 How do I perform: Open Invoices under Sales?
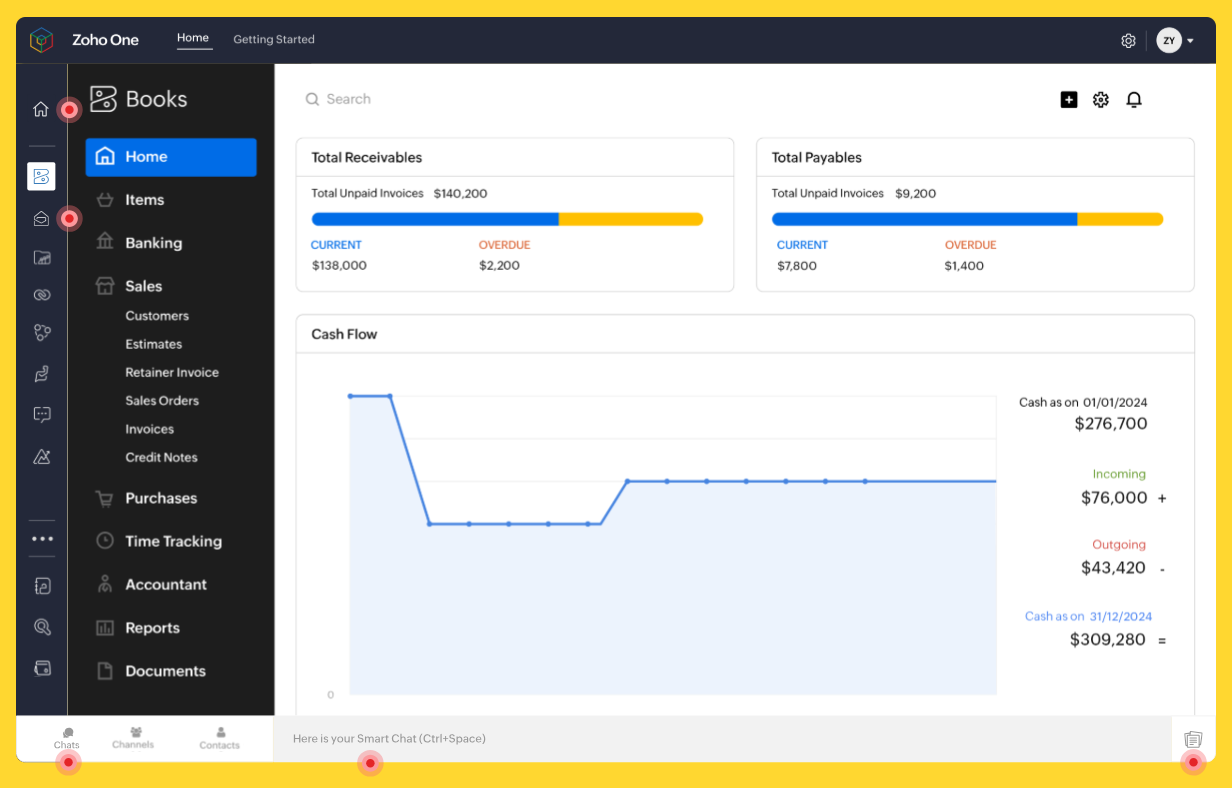click(150, 429)
